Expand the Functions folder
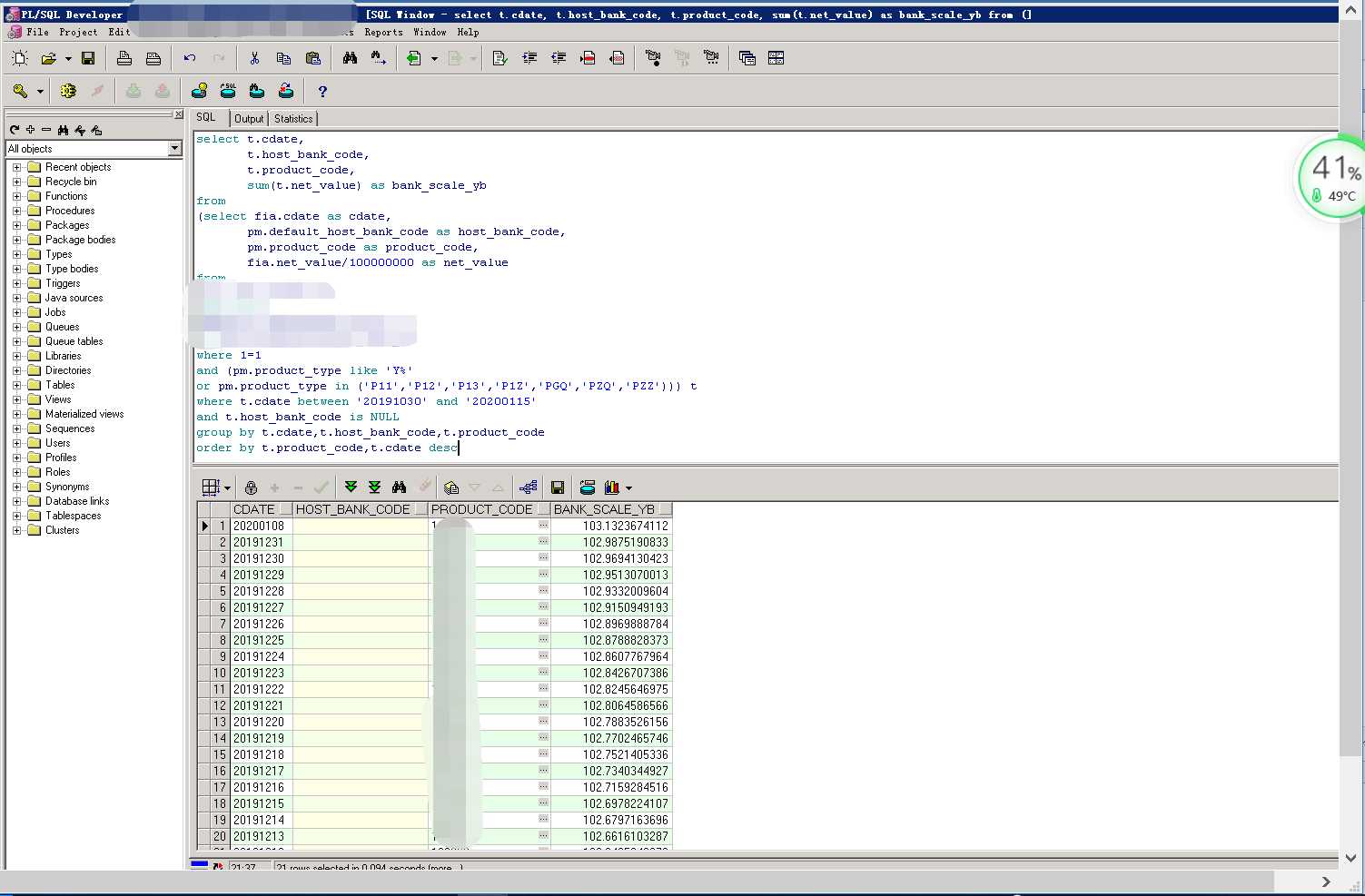 coord(16,196)
